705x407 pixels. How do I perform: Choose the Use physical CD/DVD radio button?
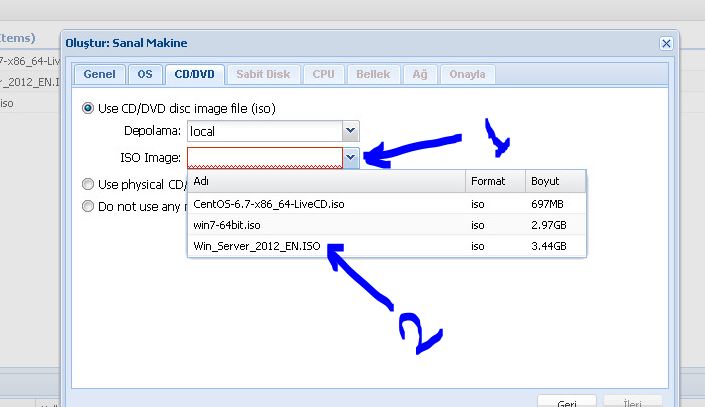88,184
